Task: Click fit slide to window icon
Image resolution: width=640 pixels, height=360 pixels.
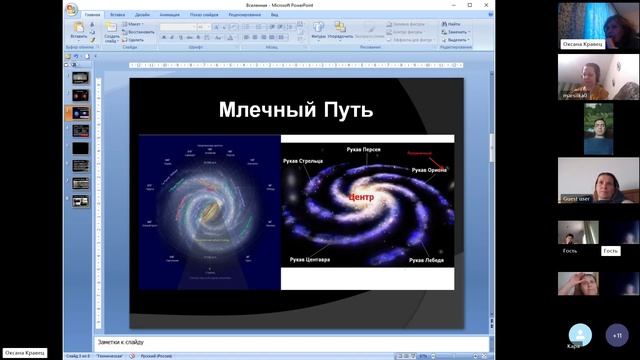Action: click(484, 356)
